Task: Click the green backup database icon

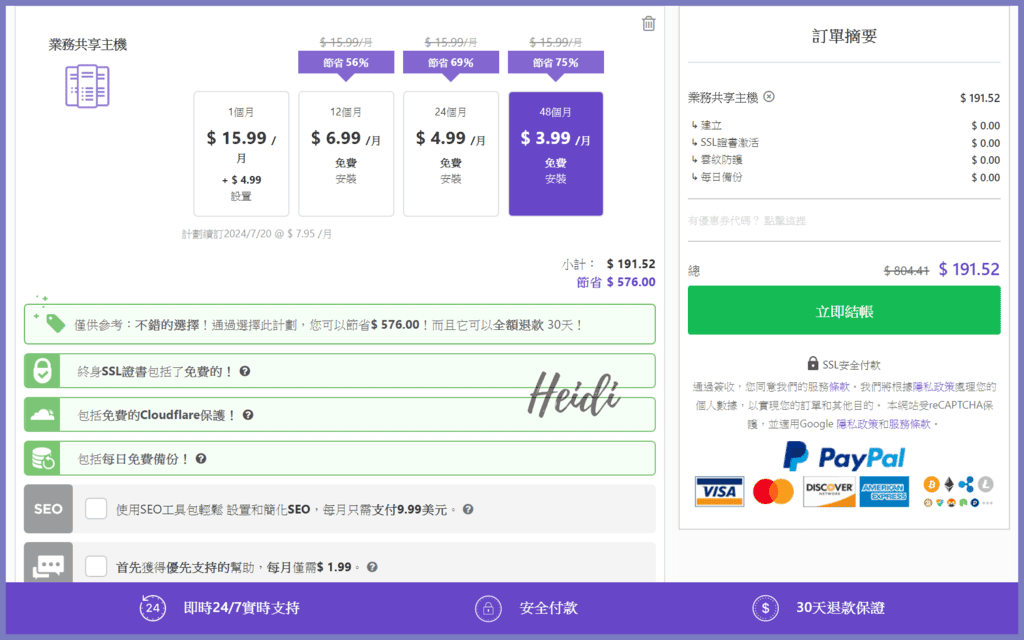Action: (x=42, y=458)
